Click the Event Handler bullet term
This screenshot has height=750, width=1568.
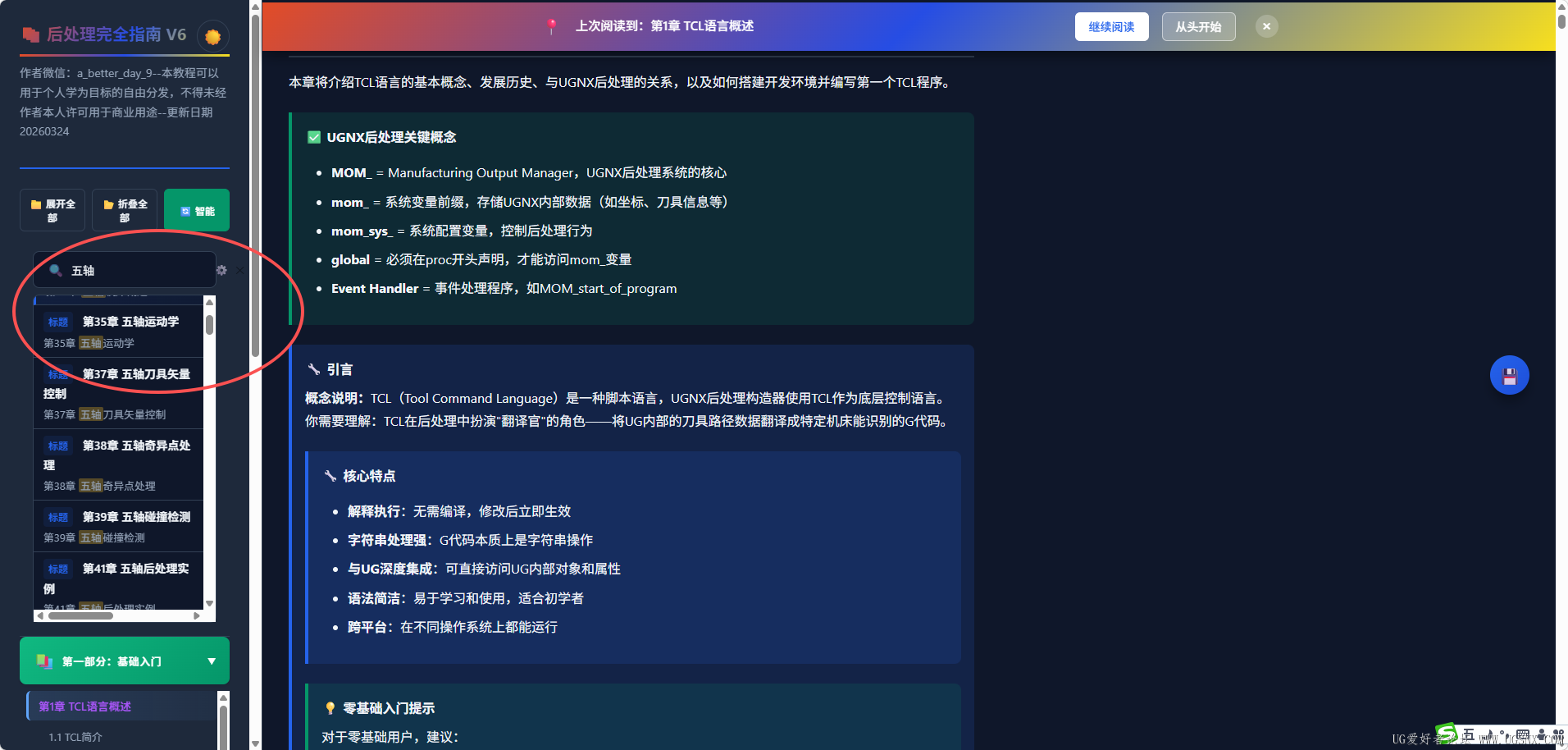point(375,289)
